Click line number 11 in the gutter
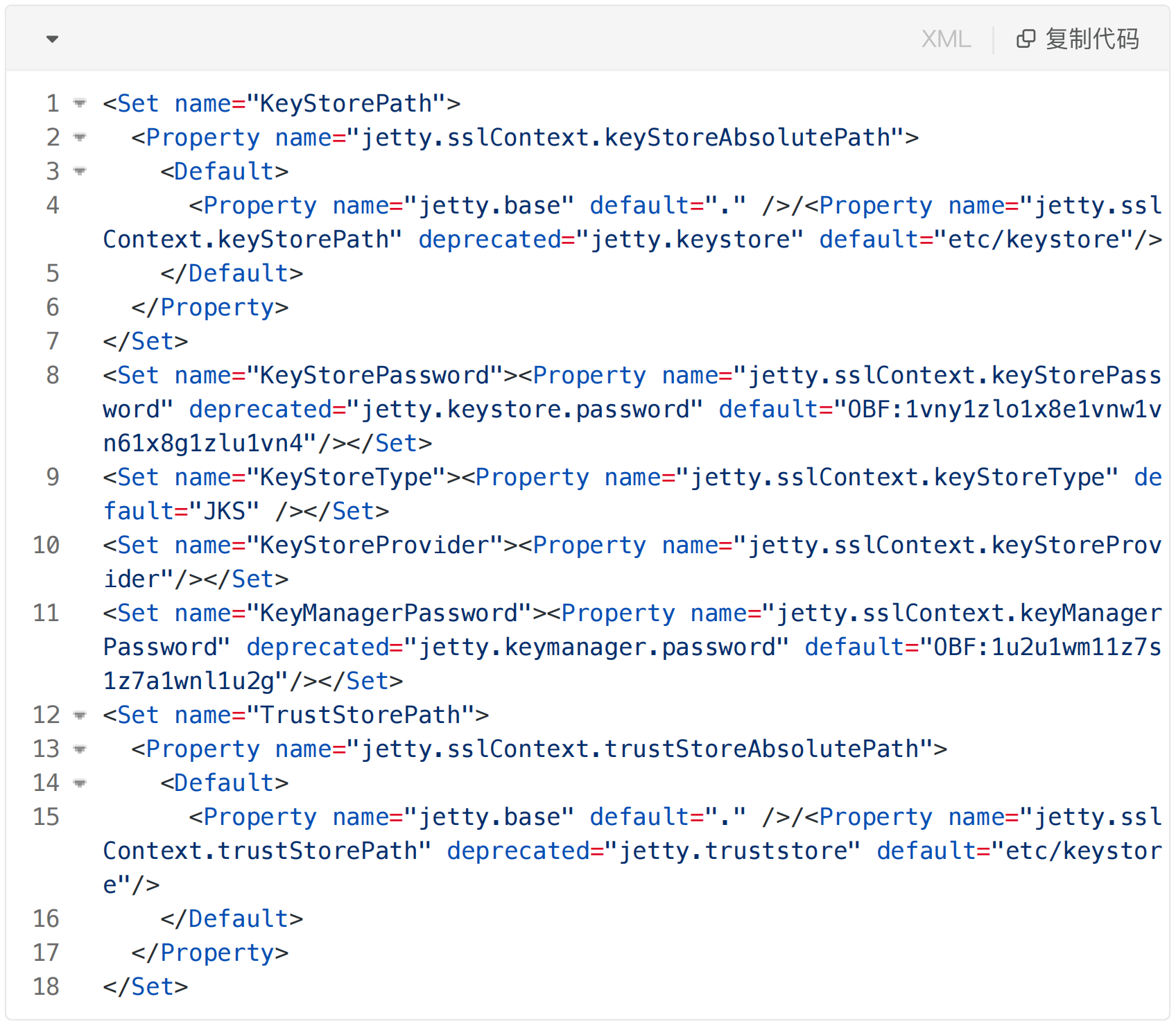1176x1026 pixels. (46, 613)
